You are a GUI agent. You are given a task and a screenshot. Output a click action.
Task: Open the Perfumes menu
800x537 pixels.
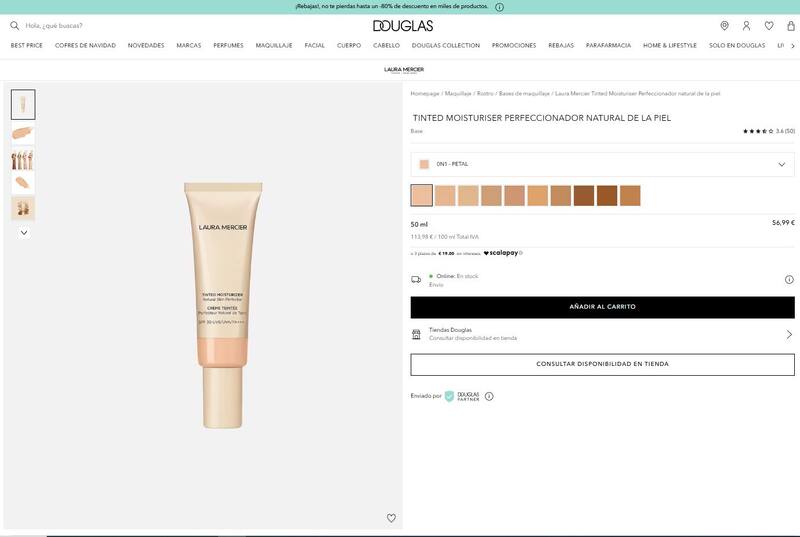(x=228, y=45)
